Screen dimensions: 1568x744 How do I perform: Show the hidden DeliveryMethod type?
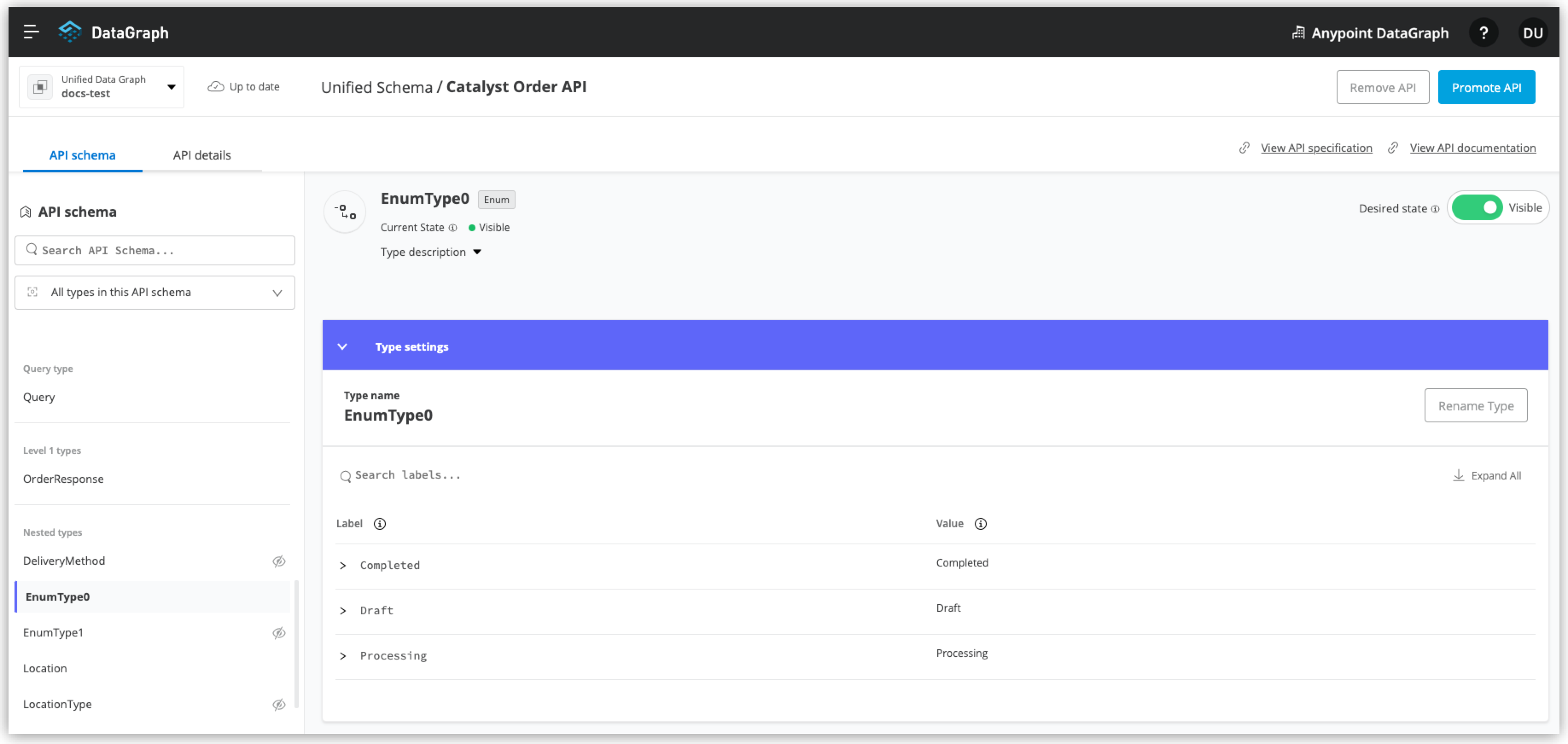(280, 561)
